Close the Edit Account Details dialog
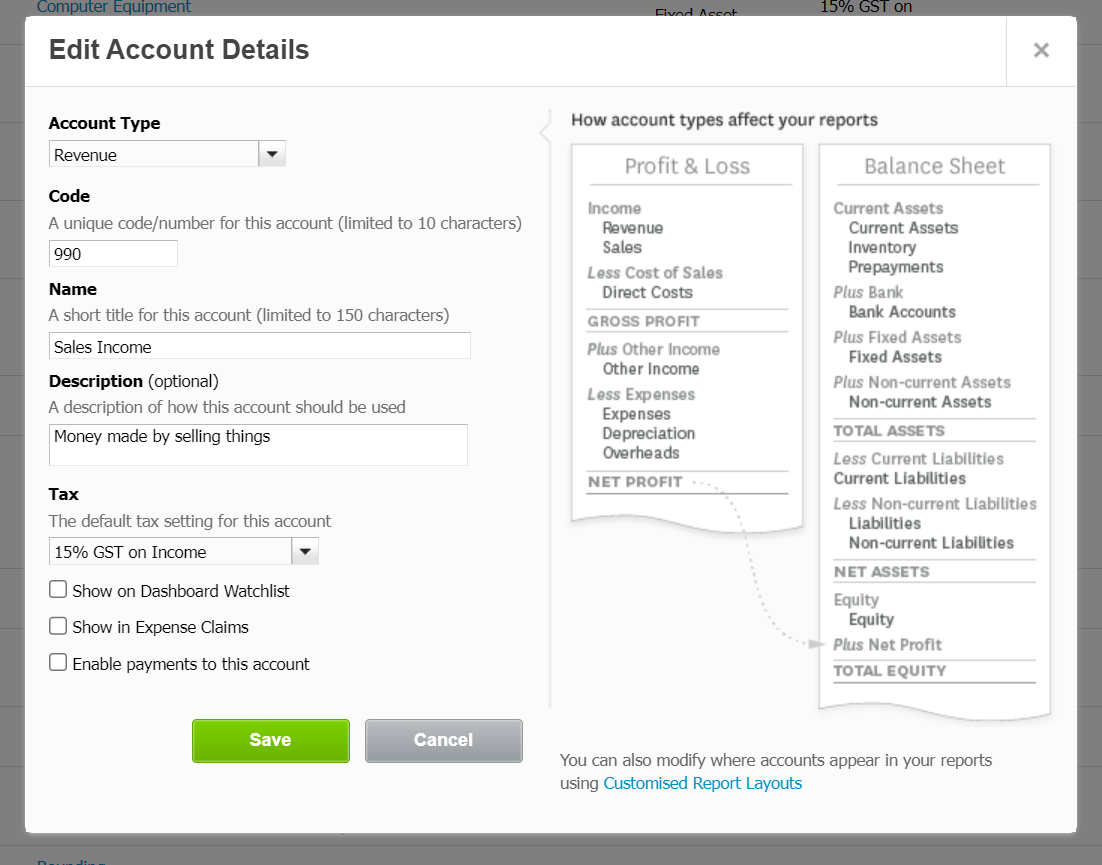This screenshot has width=1102, height=865. (1041, 50)
